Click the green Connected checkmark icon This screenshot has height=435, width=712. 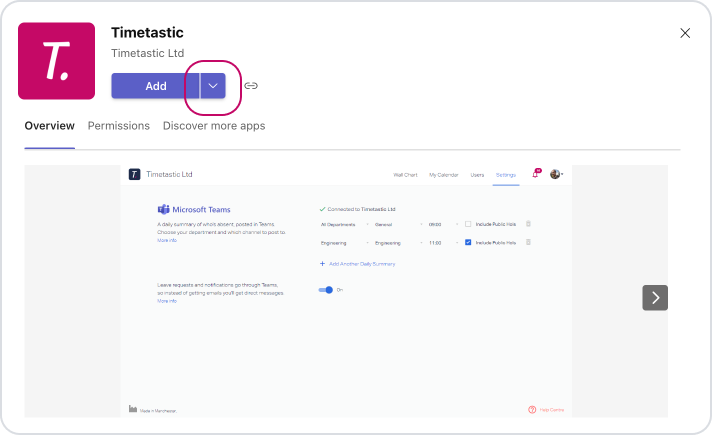(x=322, y=209)
